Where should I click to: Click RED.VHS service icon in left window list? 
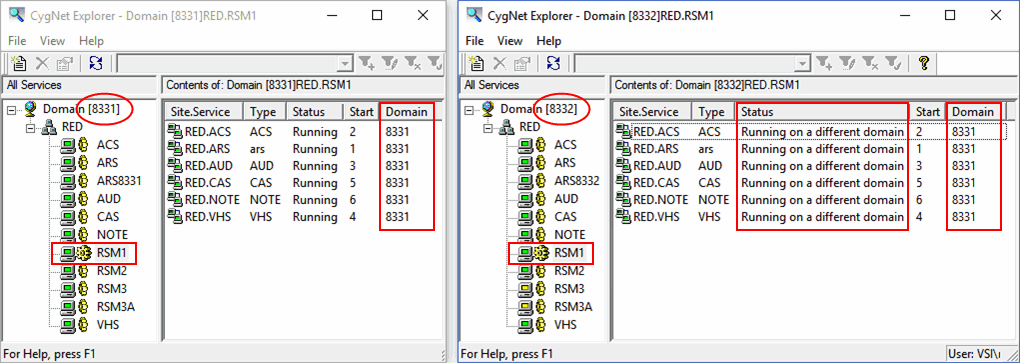(175, 217)
